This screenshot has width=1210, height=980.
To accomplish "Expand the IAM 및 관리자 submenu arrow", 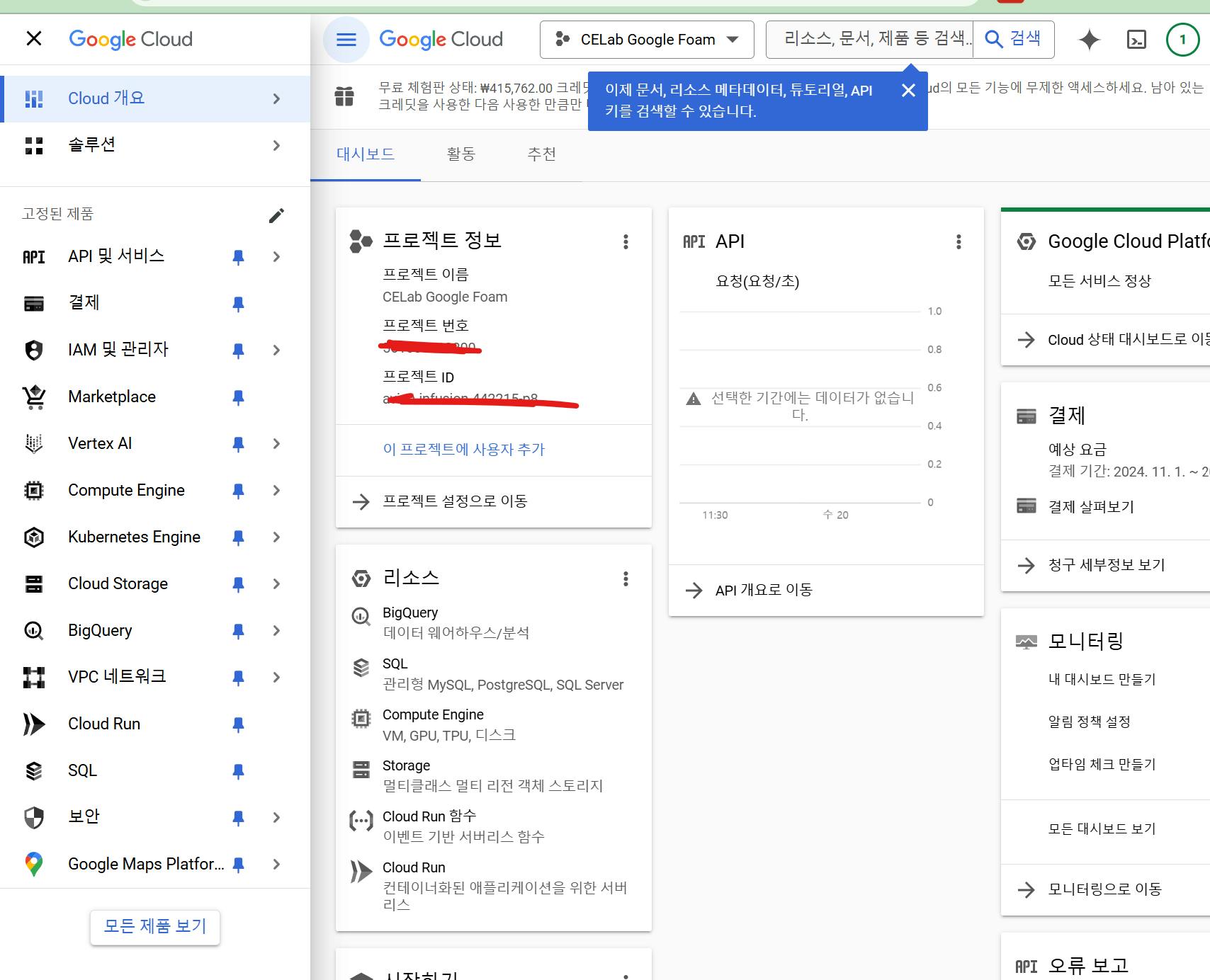I will 277,350.
